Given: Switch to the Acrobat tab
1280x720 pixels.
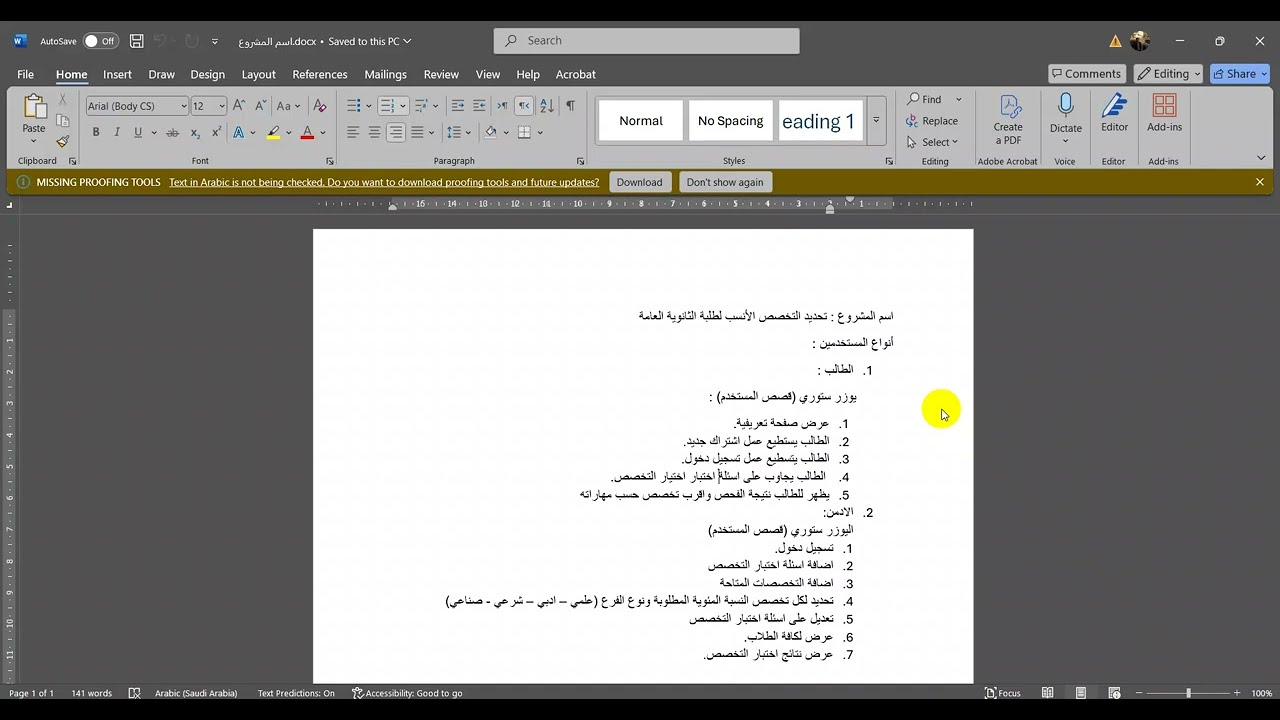Looking at the screenshot, I should [x=576, y=74].
